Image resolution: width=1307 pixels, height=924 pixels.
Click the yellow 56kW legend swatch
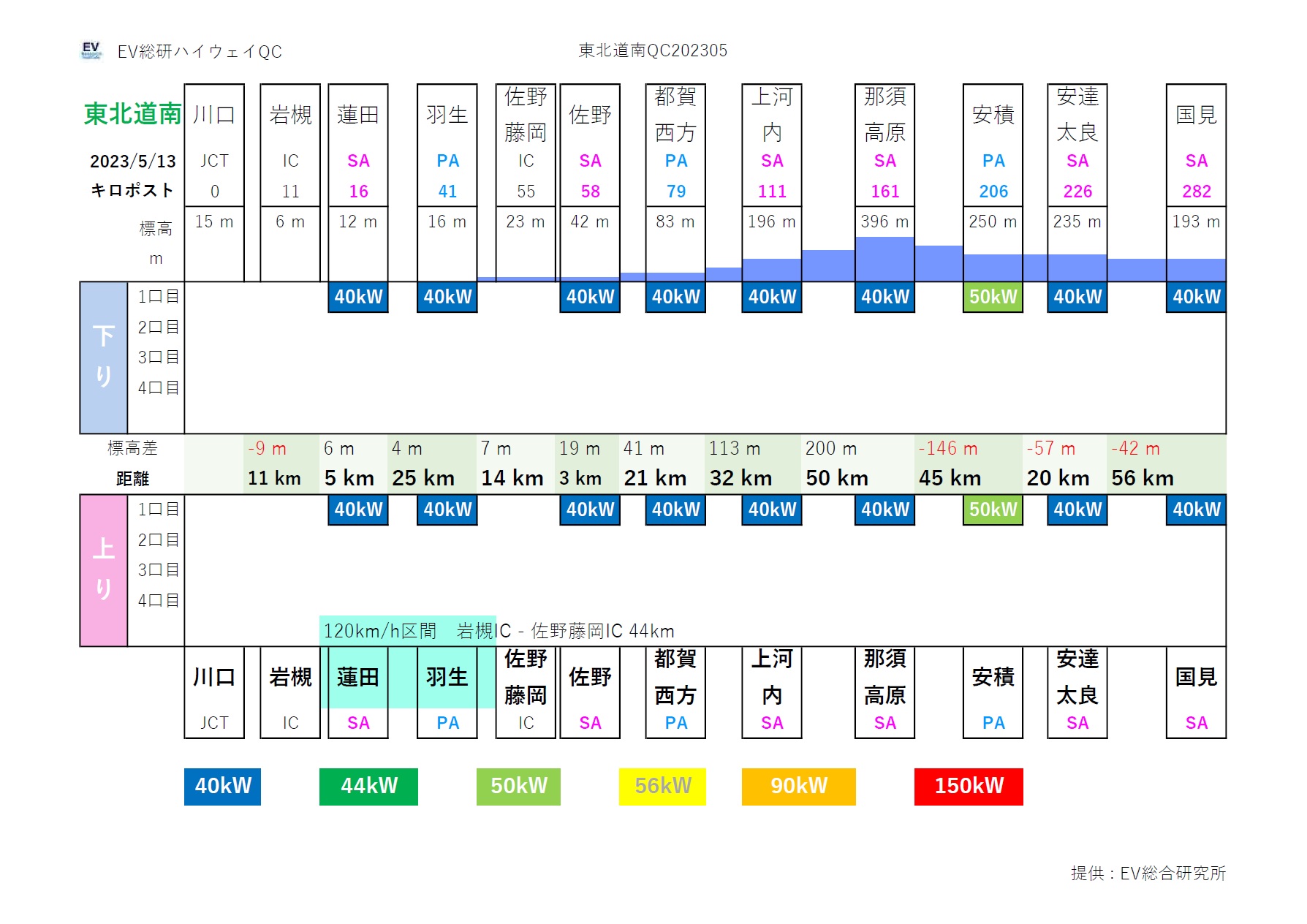[x=662, y=786]
